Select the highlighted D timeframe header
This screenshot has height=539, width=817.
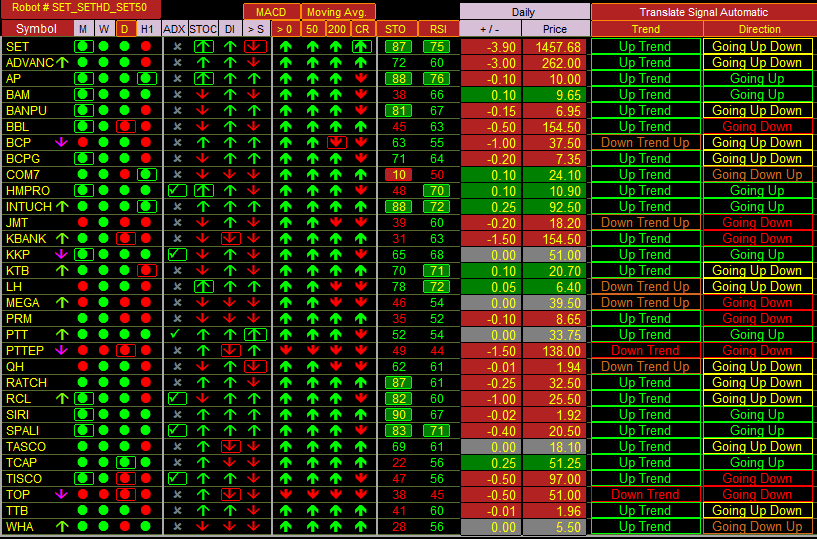pyautogui.click(x=125, y=29)
